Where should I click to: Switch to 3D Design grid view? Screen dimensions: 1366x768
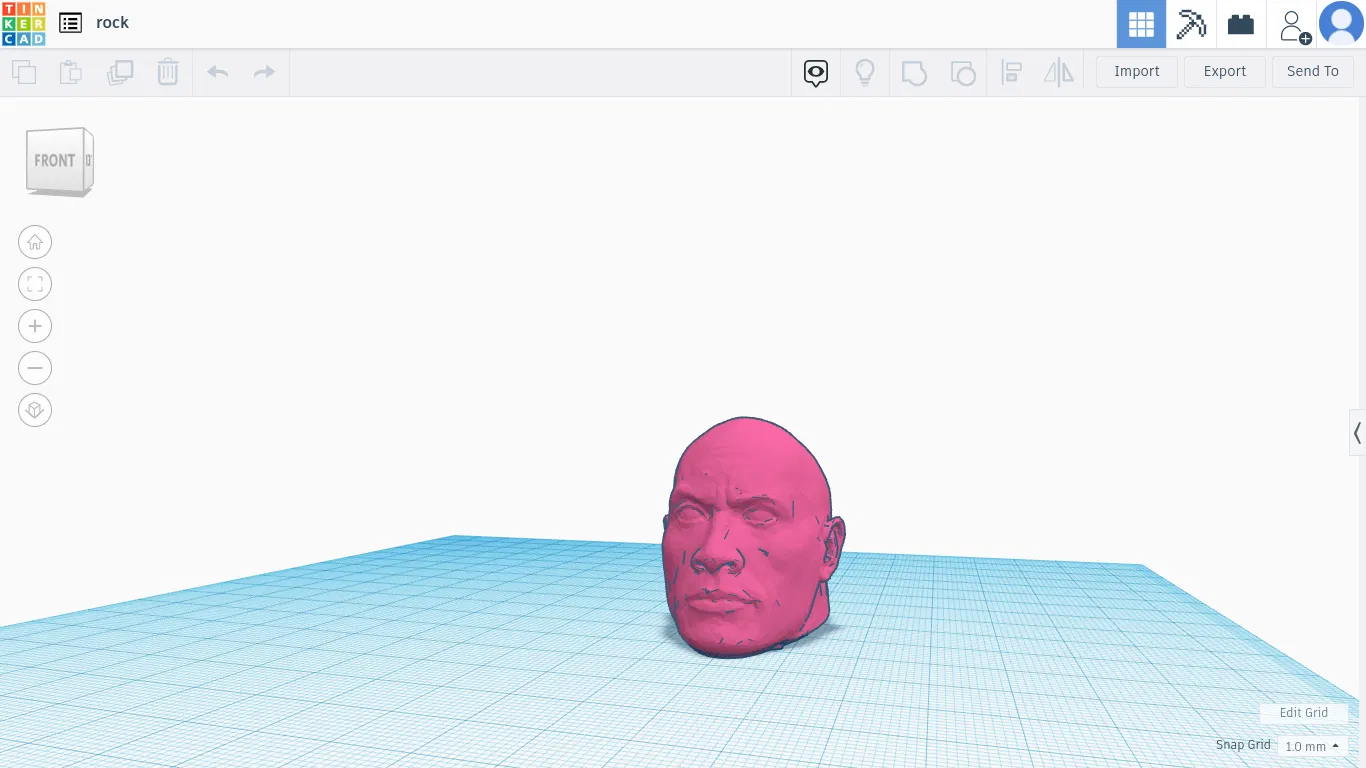pyautogui.click(x=1141, y=24)
